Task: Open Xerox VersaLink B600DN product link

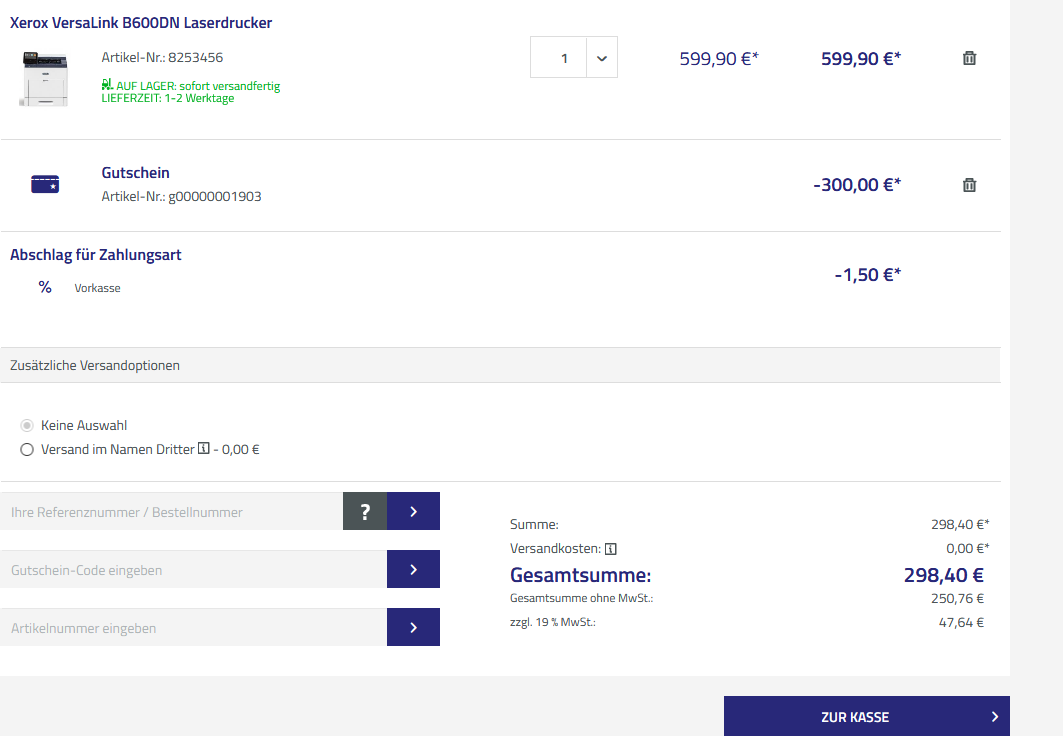Action: coord(141,22)
